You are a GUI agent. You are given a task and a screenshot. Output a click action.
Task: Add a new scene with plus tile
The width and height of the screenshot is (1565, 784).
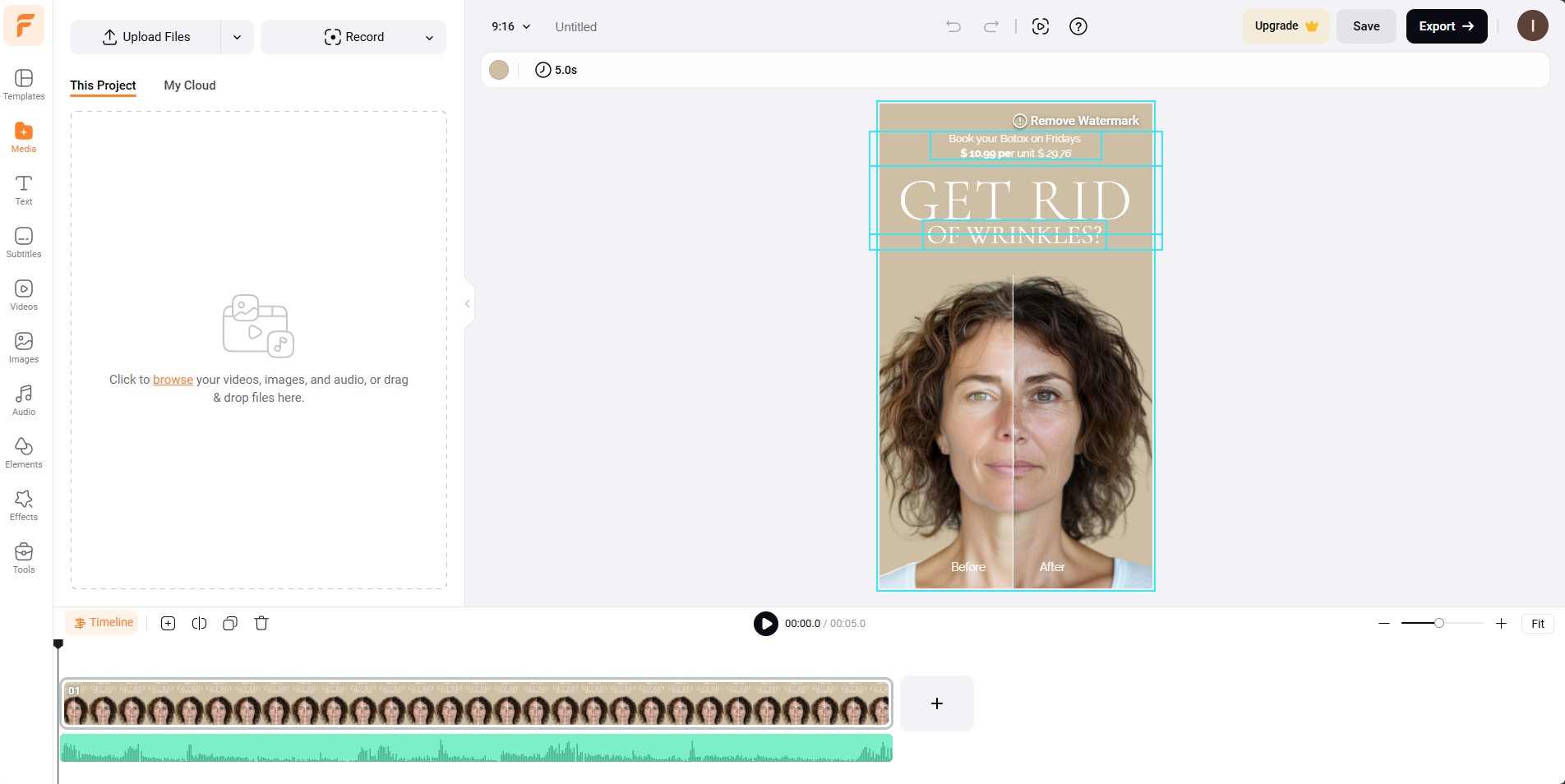(x=937, y=703)
